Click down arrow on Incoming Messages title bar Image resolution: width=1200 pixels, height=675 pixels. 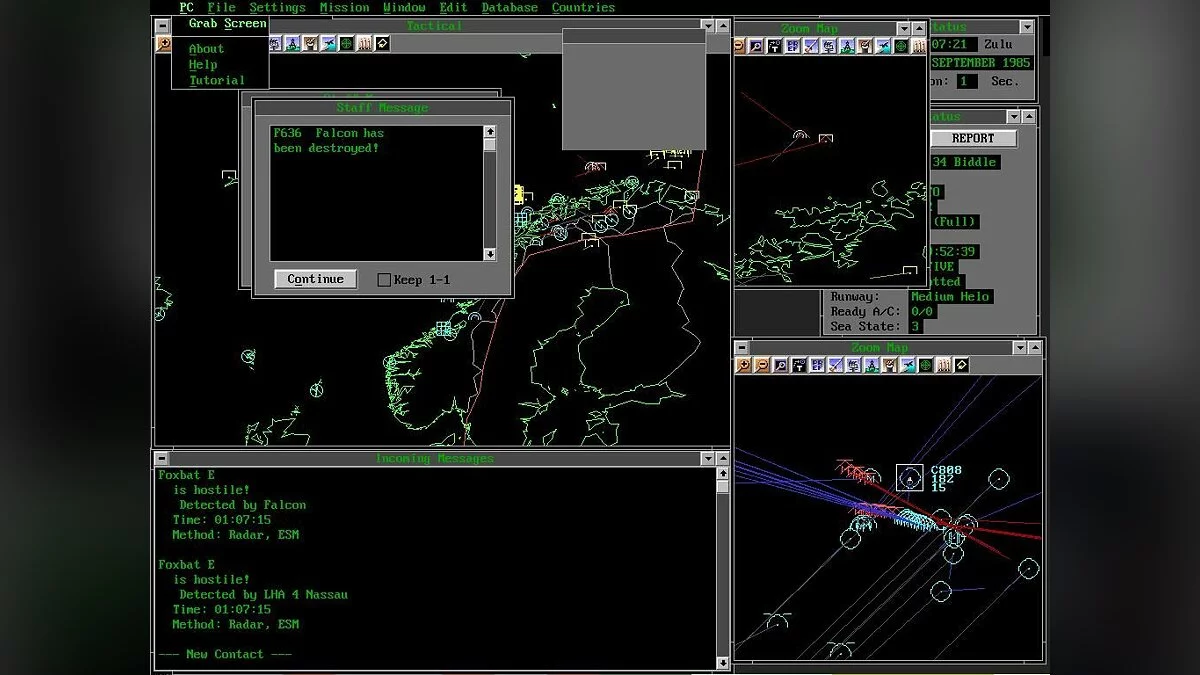point(708,458)
